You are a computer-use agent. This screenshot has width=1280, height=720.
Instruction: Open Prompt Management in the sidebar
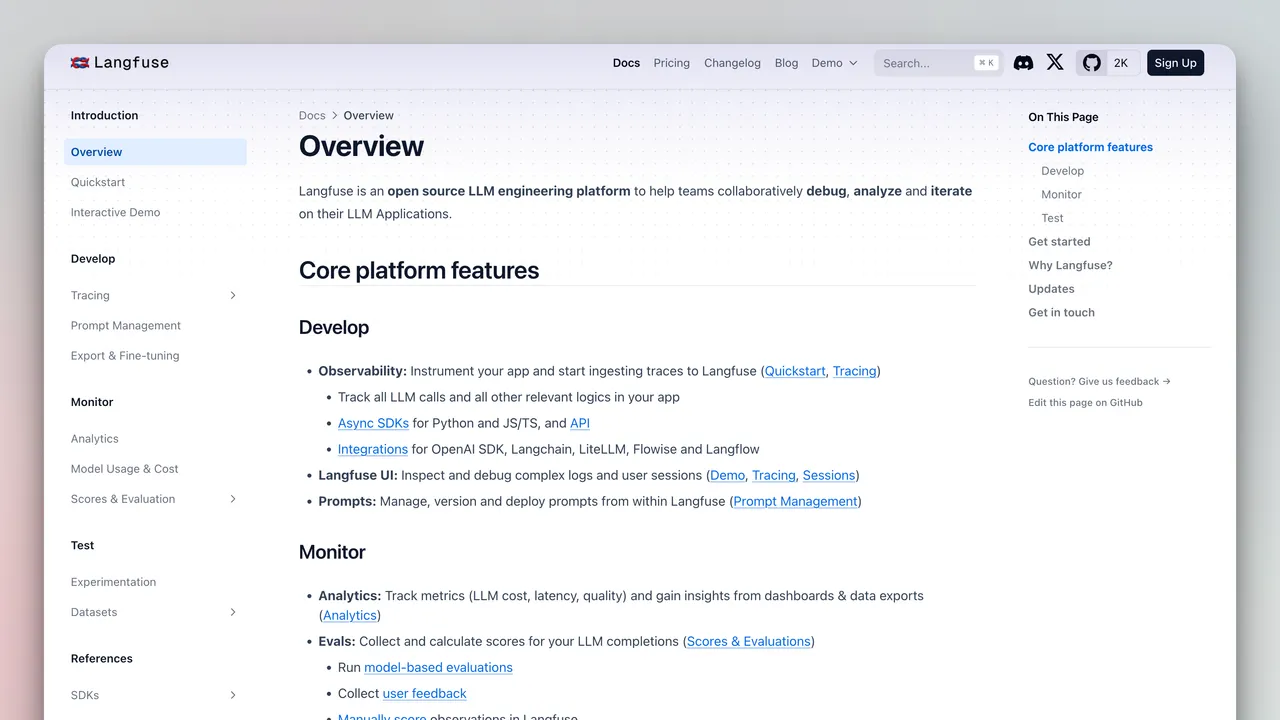[126, 326]
